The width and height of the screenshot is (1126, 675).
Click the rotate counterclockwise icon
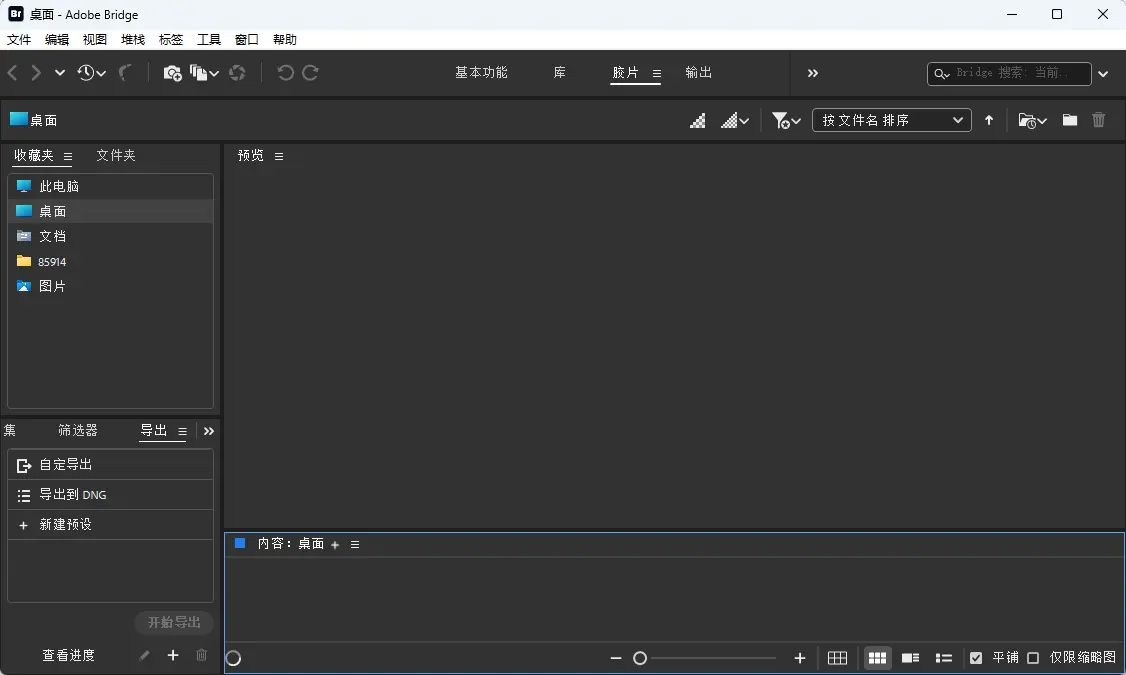click(285, 73)
